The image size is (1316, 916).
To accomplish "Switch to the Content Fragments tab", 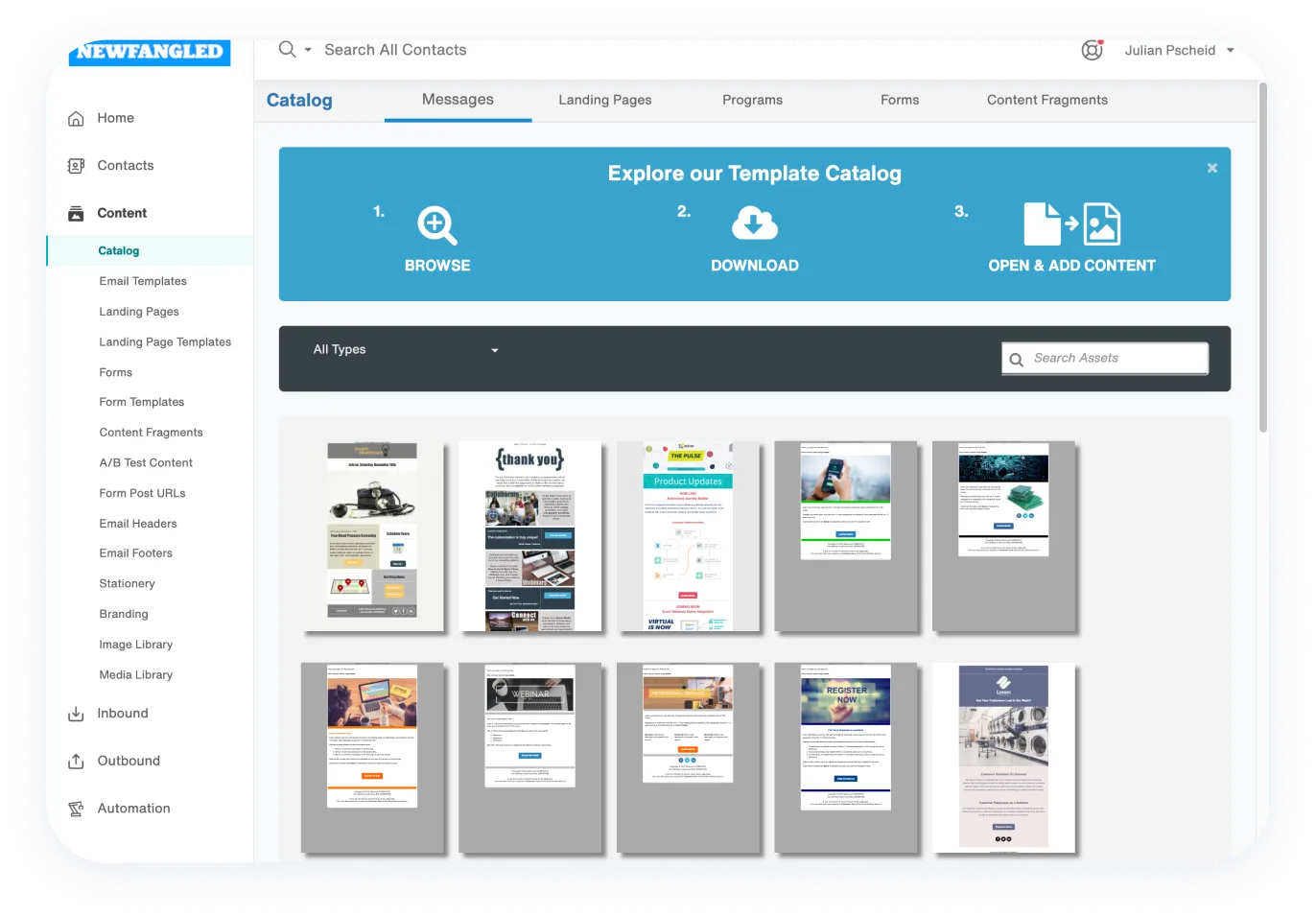I will click(x=1046, y=100).
